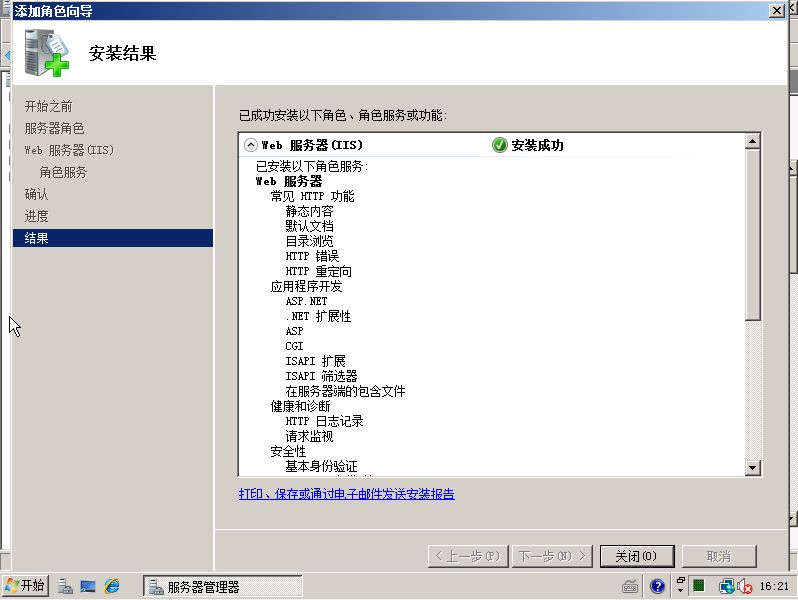
Task: Click the ASP.NET entry
Action: coord(306,301)
